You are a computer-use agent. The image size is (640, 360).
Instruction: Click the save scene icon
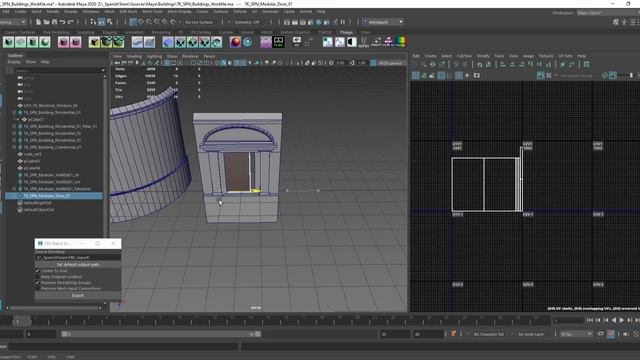click(54, 22)
